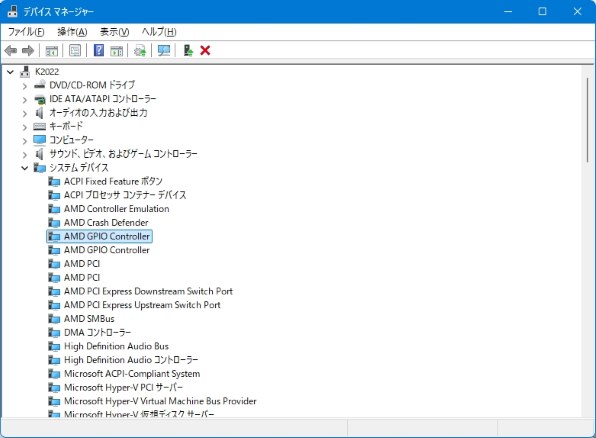Expand the オーディオの入力および出力 category

(25, 113)
